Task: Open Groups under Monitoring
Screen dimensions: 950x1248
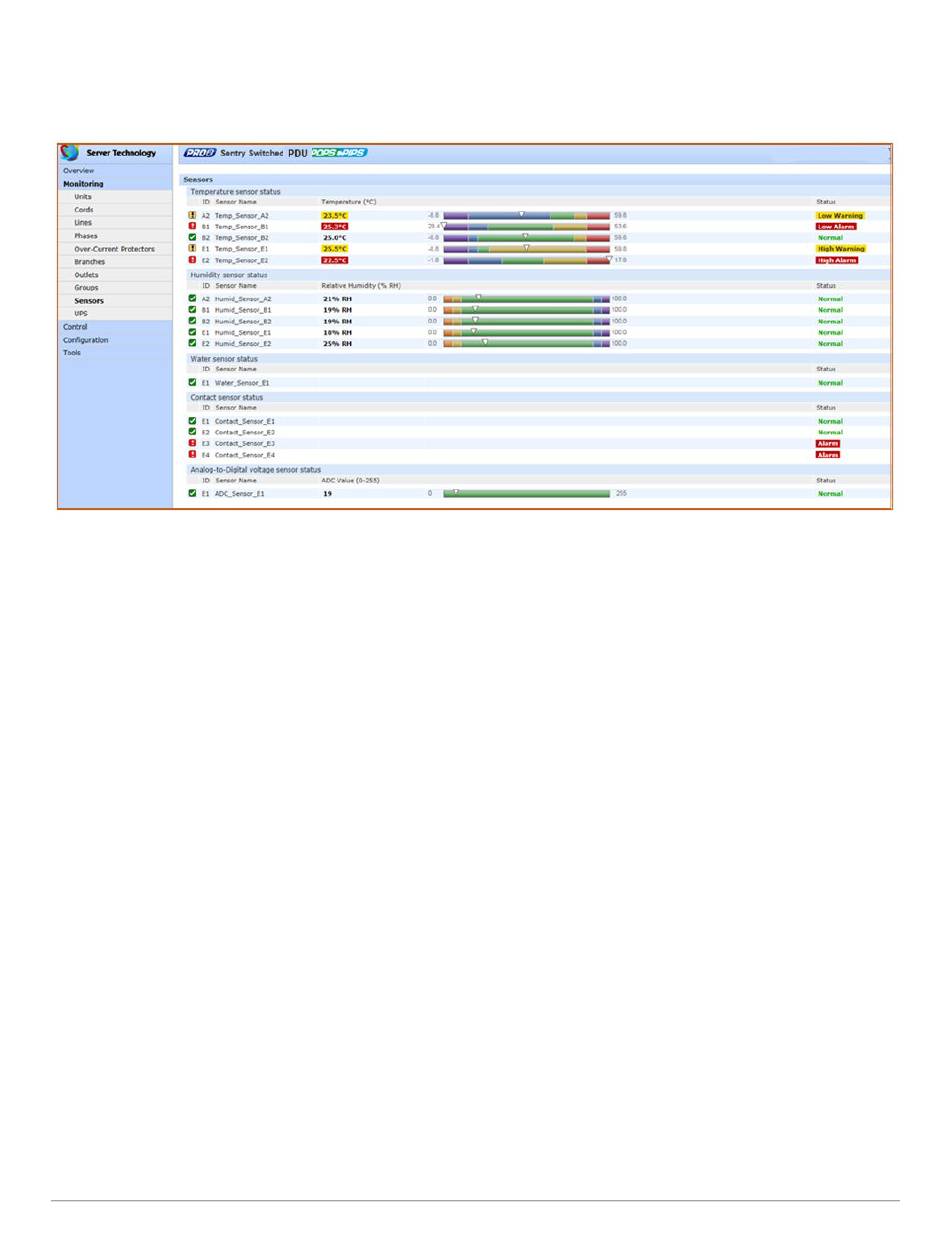Action: (x=86, y=288)
